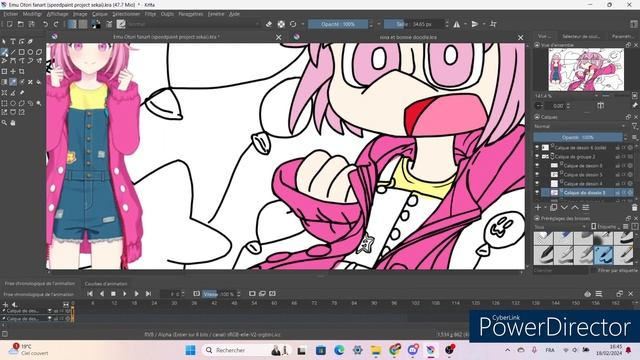Select the Crop tool
The height and width of the screenshot is (360, 640).
[x=21, y=71]
